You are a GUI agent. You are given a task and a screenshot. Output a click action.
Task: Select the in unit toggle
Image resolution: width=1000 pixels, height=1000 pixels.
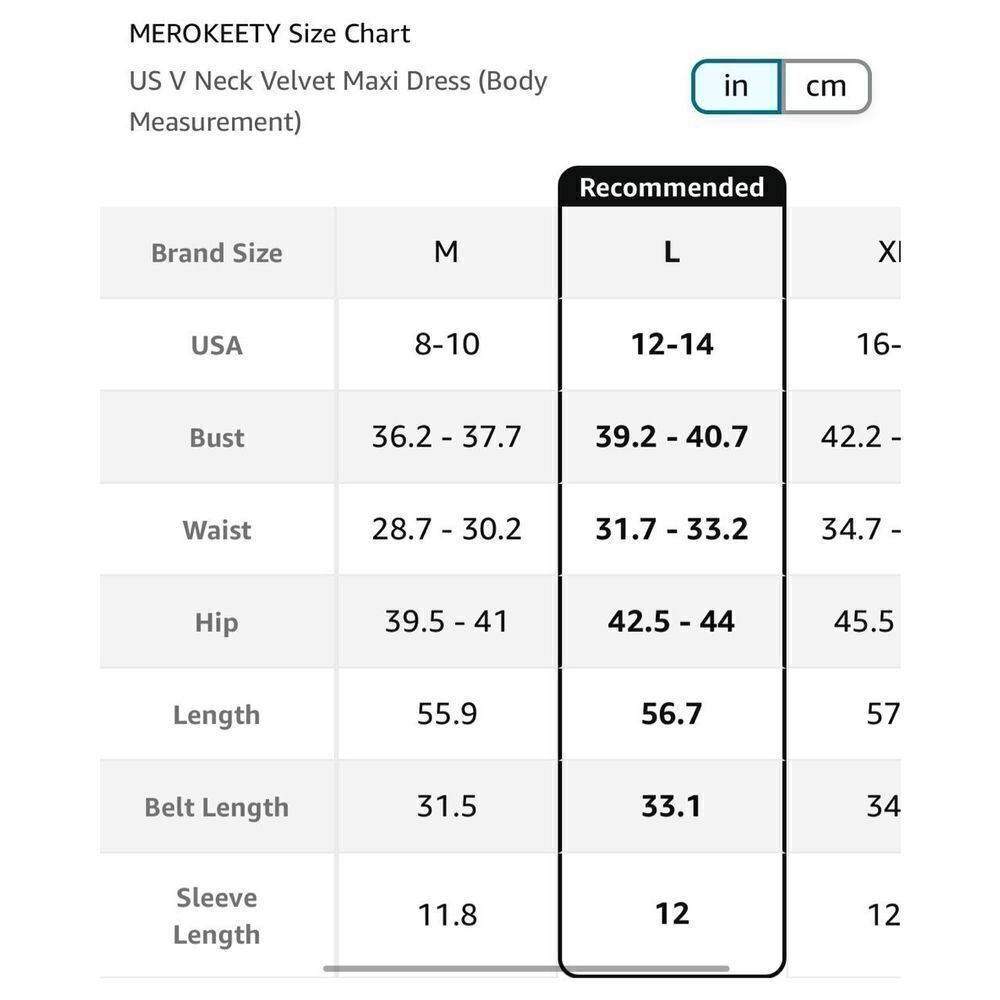coord(736,86)
